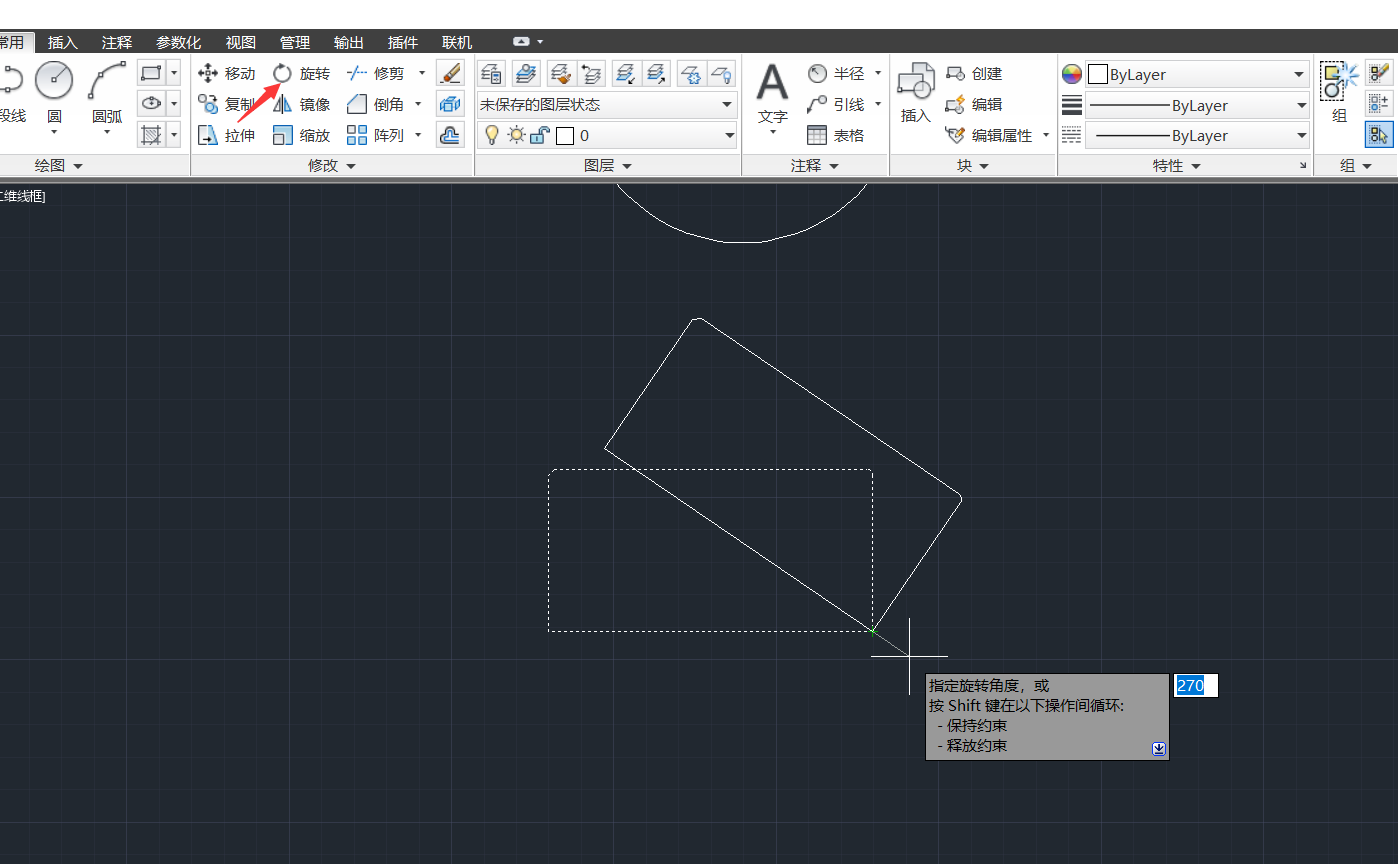Screen dimensions: 1398x864
Task: Select the Array (阵列) tool
Action: [376, 135]
